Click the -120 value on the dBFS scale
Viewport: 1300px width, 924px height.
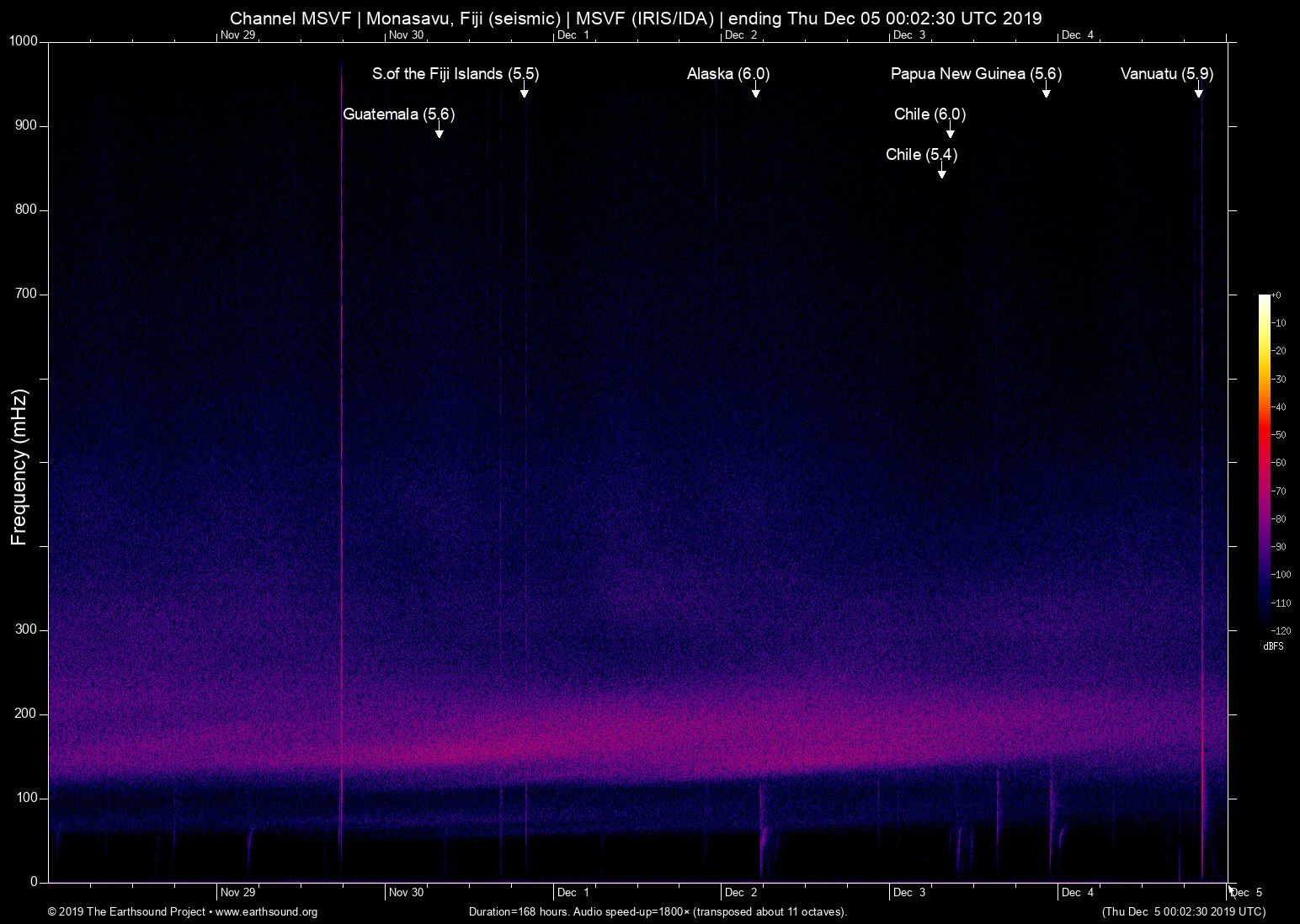tap(1281, 630)
